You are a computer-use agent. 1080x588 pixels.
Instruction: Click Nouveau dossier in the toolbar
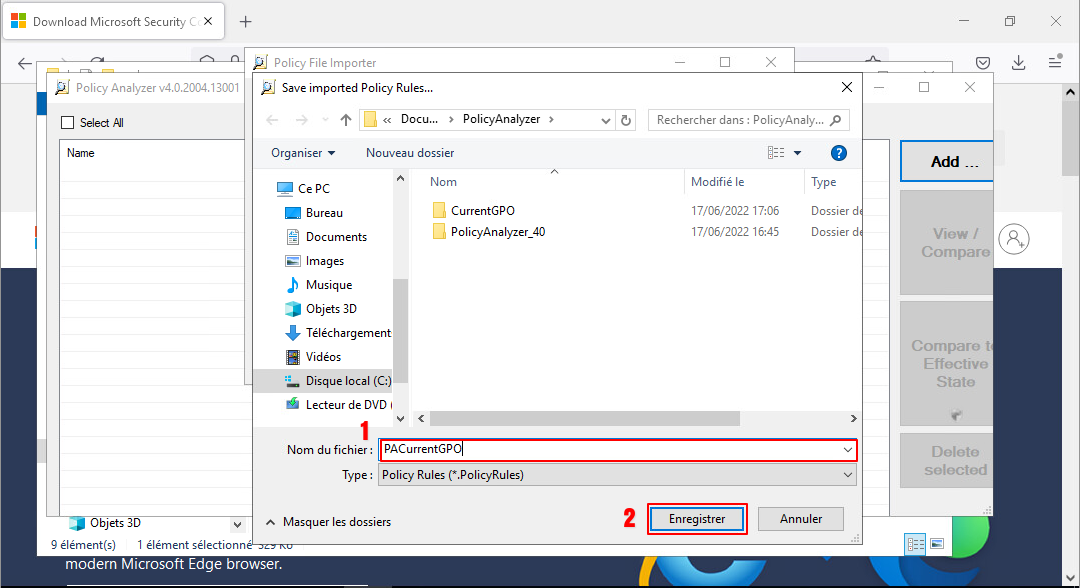(x=410, y=153)
